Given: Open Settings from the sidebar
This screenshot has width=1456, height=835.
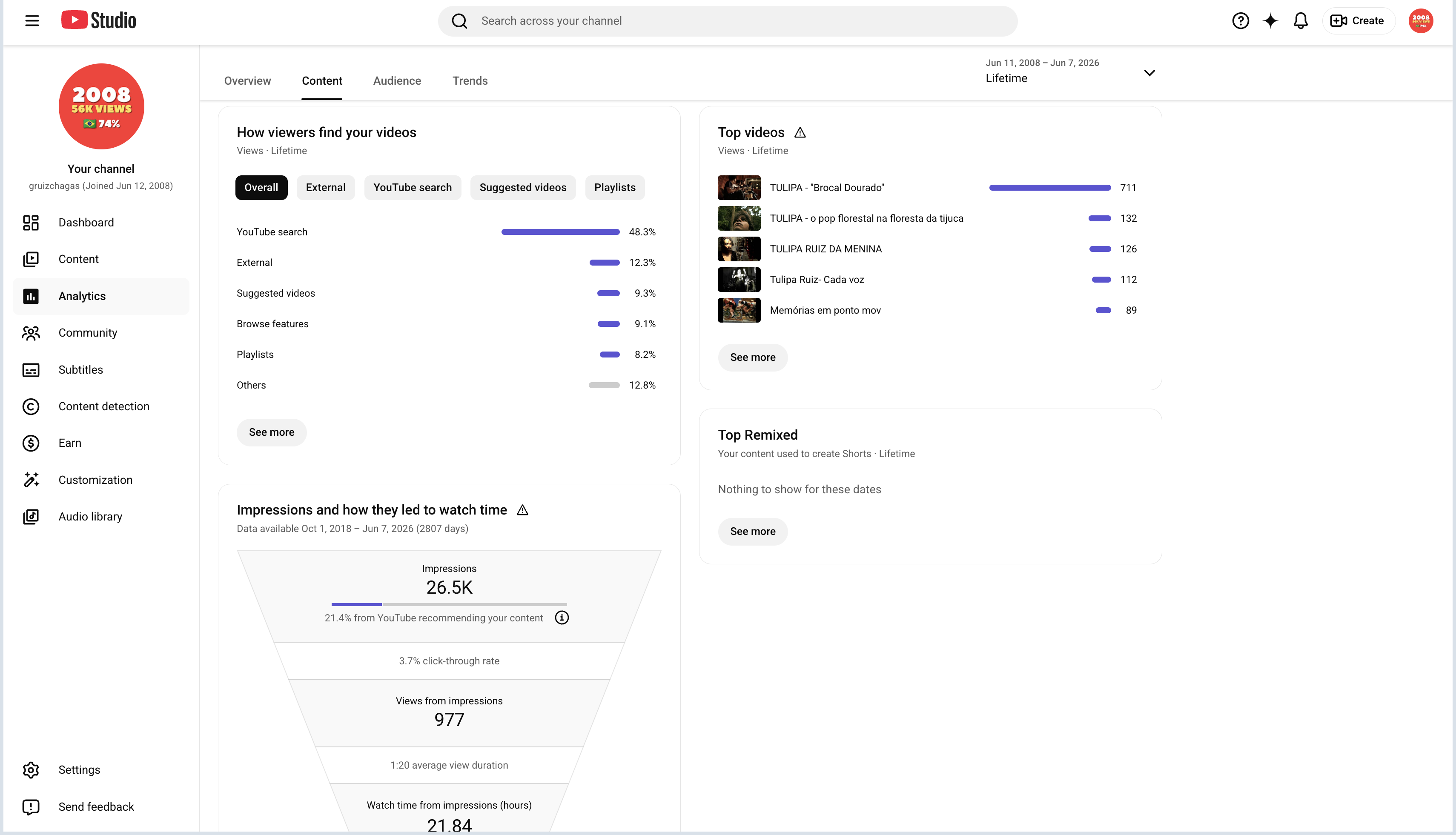Looking at the screenshot, I should (101, 770).
